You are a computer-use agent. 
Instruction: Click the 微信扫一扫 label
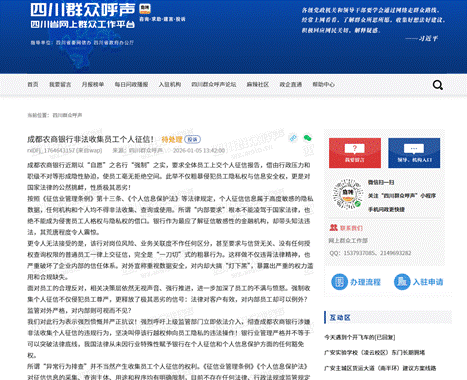(x=381, y=182)
